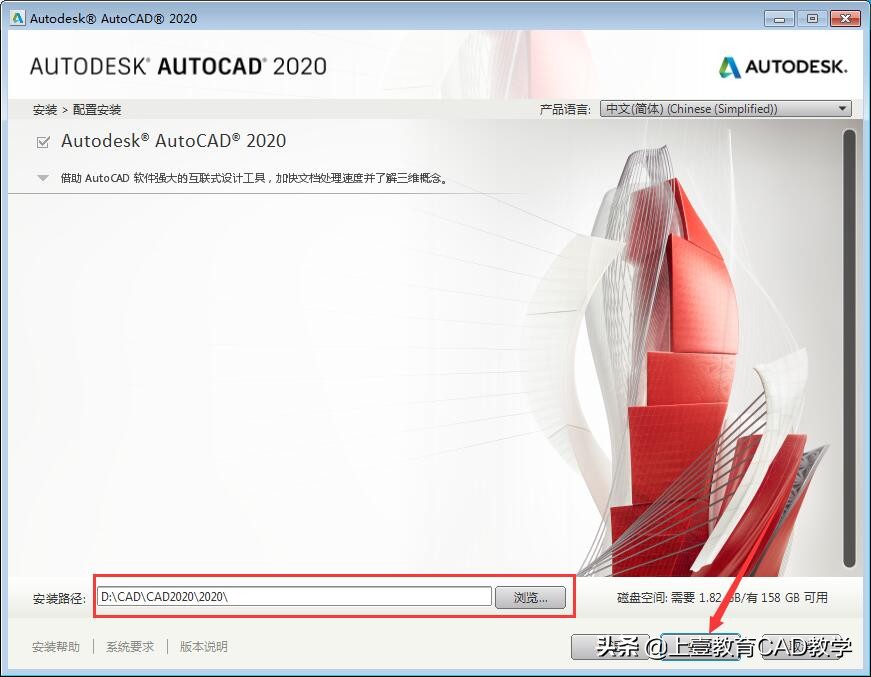Click the red Autodesk triangle emblem
Viewport: 871px width, 677px height.
coord(729,66)
